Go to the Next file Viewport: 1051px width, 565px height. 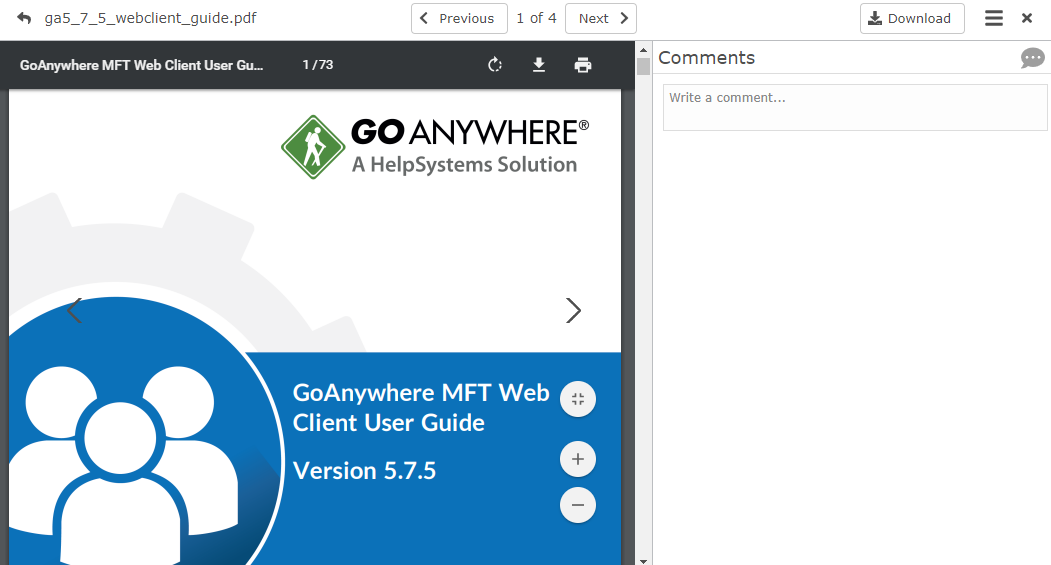point(601,18)
